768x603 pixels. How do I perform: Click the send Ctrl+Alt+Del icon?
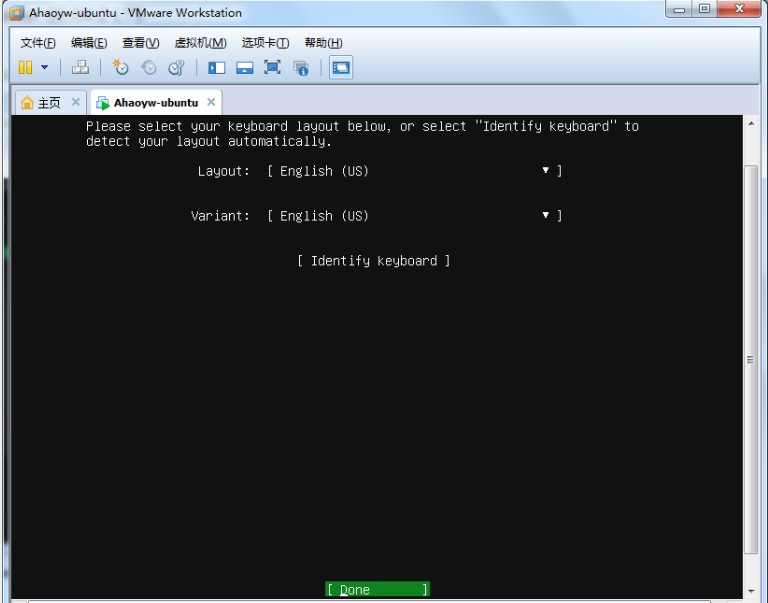[81, 67]
